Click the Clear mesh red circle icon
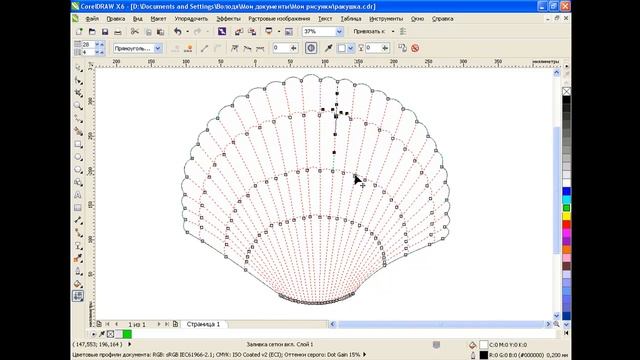The width and height of the screenshot is (640, 360). point(415,48)
